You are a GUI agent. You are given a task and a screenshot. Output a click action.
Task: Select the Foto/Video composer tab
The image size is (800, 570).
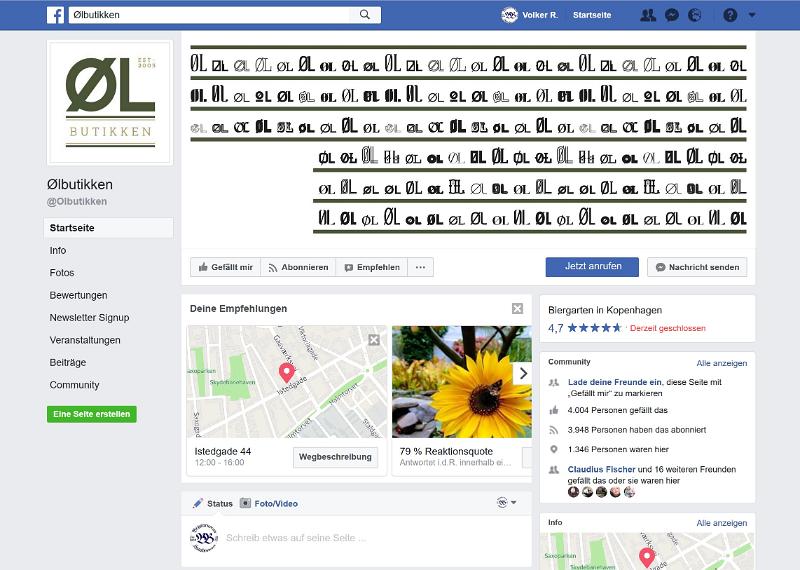(x=269, y=504)
